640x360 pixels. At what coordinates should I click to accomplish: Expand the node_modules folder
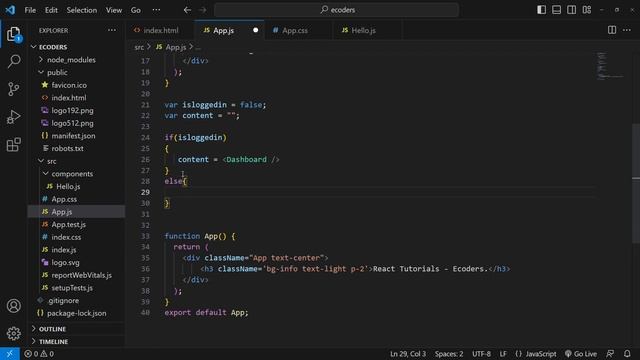pyautogui.click(x=71, y=60)
